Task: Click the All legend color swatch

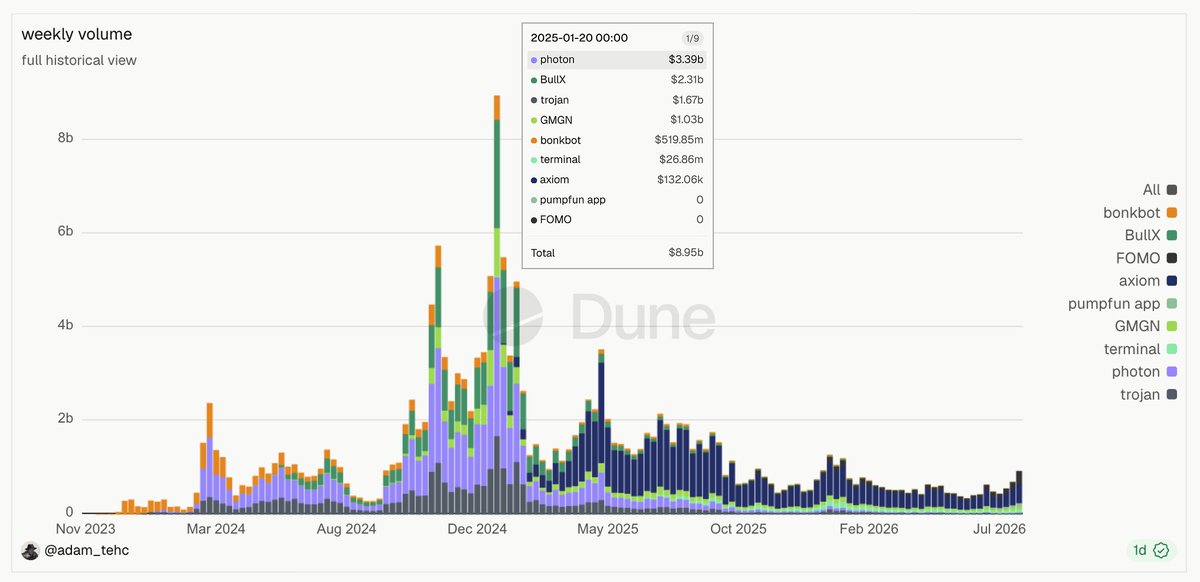Action: pos(1171,190)
